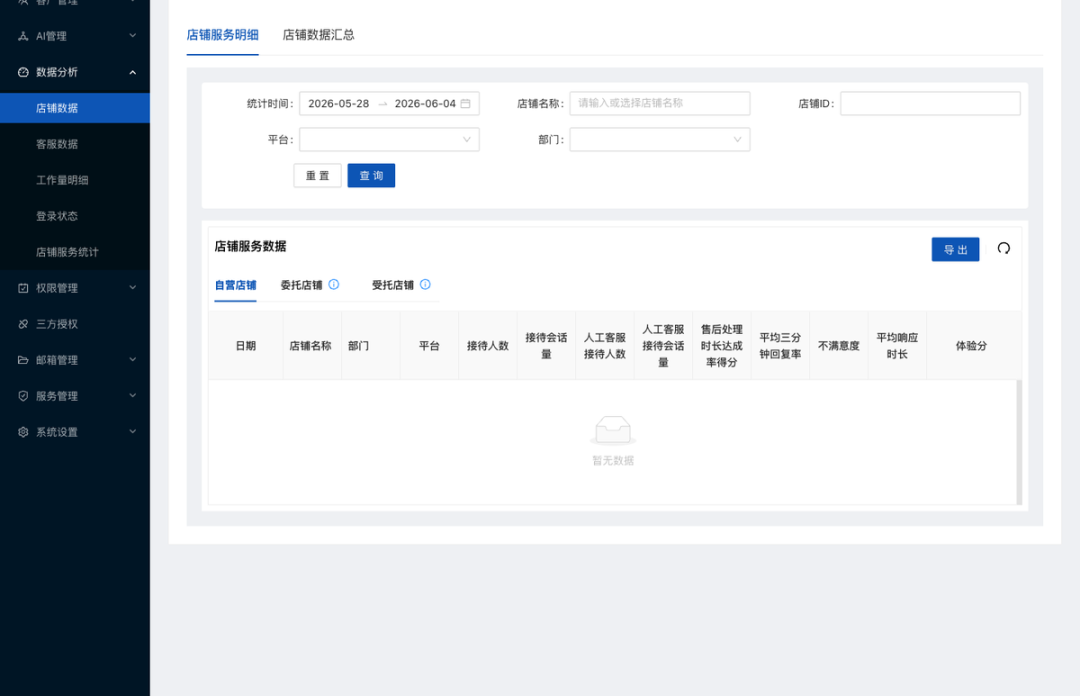
Task: Select the 委托店铺 tab
Action: point(301,285)
